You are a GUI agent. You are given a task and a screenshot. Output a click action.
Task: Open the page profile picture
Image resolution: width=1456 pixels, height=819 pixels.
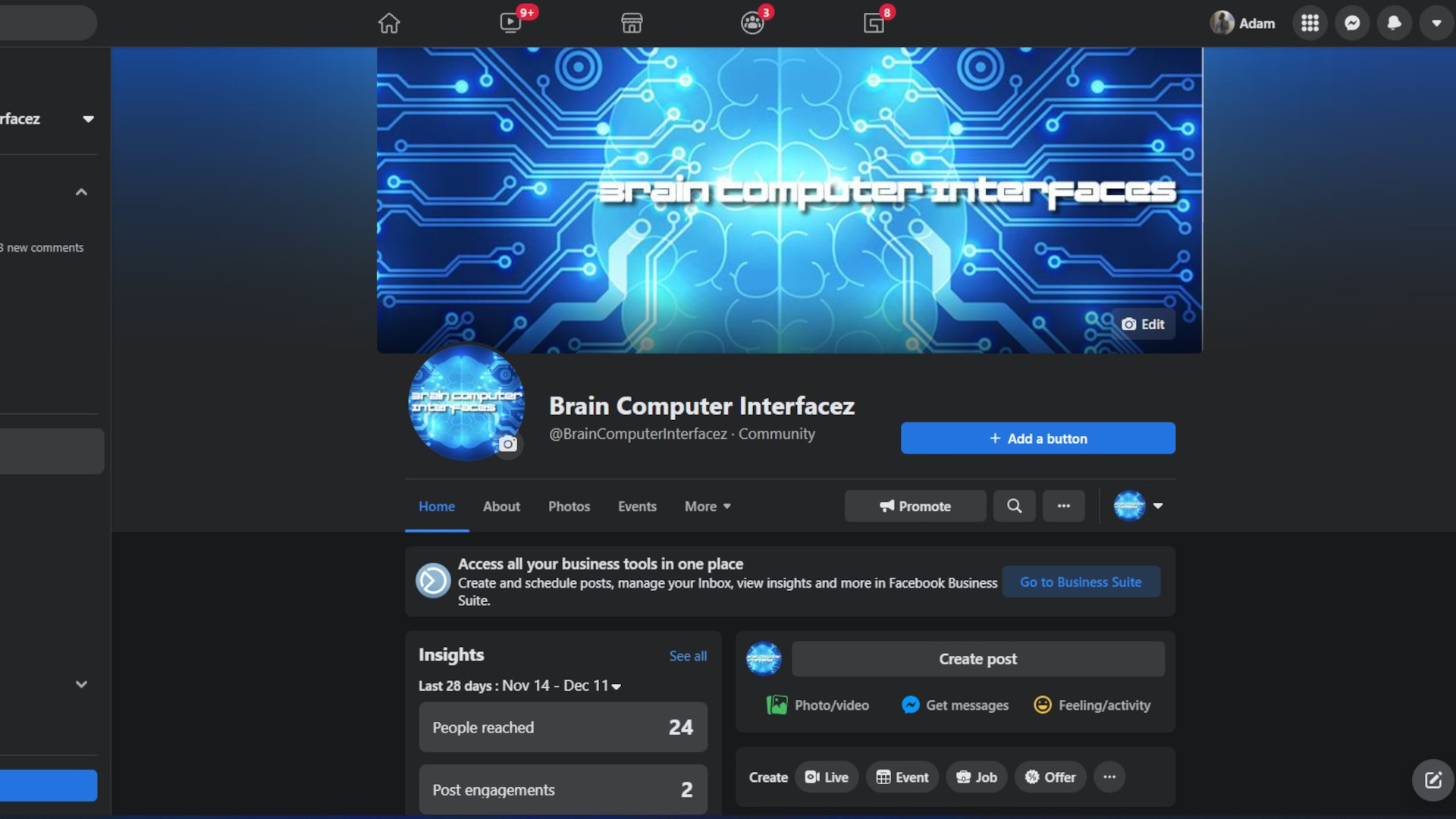[466, 402]
